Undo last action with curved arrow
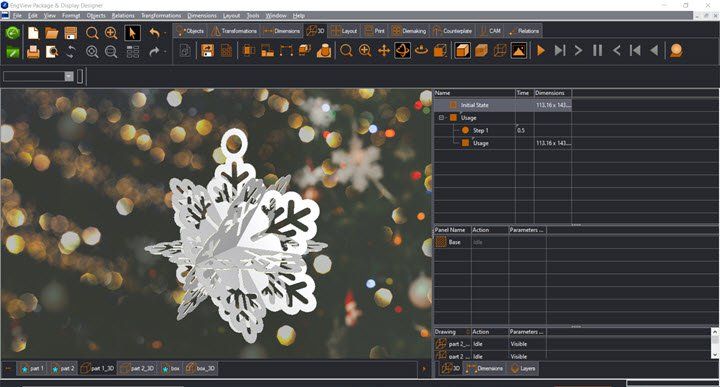Image resolution: width=720 pixels, height=387 pixels. pos(154,33)
